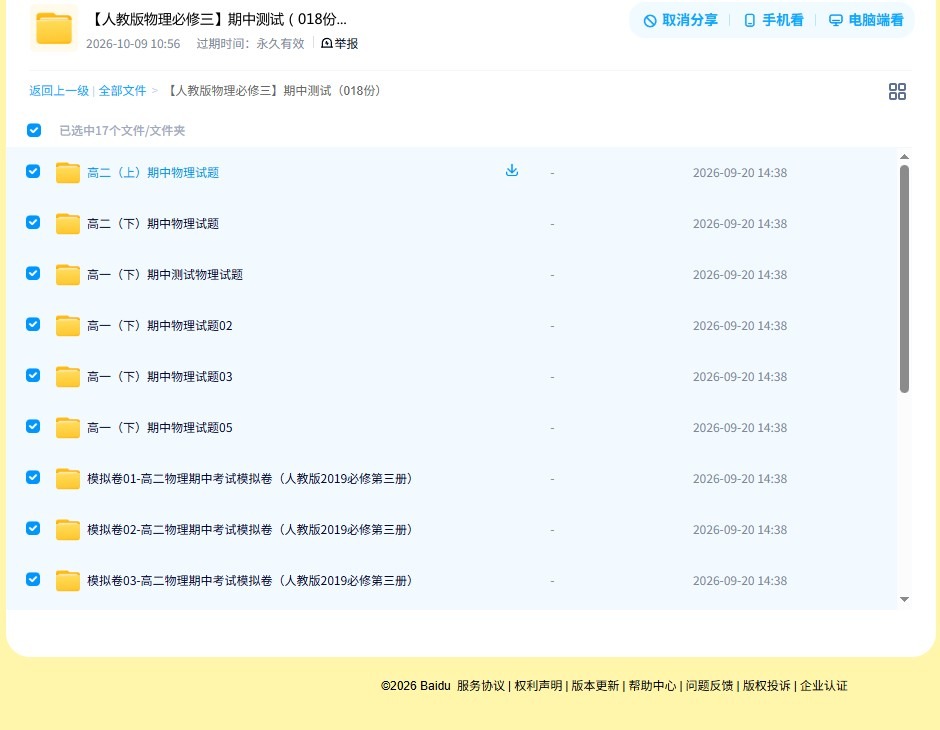
Task: Uncheck 高一（下）期中物理试题05 checkbox
Action: point(33,426)
